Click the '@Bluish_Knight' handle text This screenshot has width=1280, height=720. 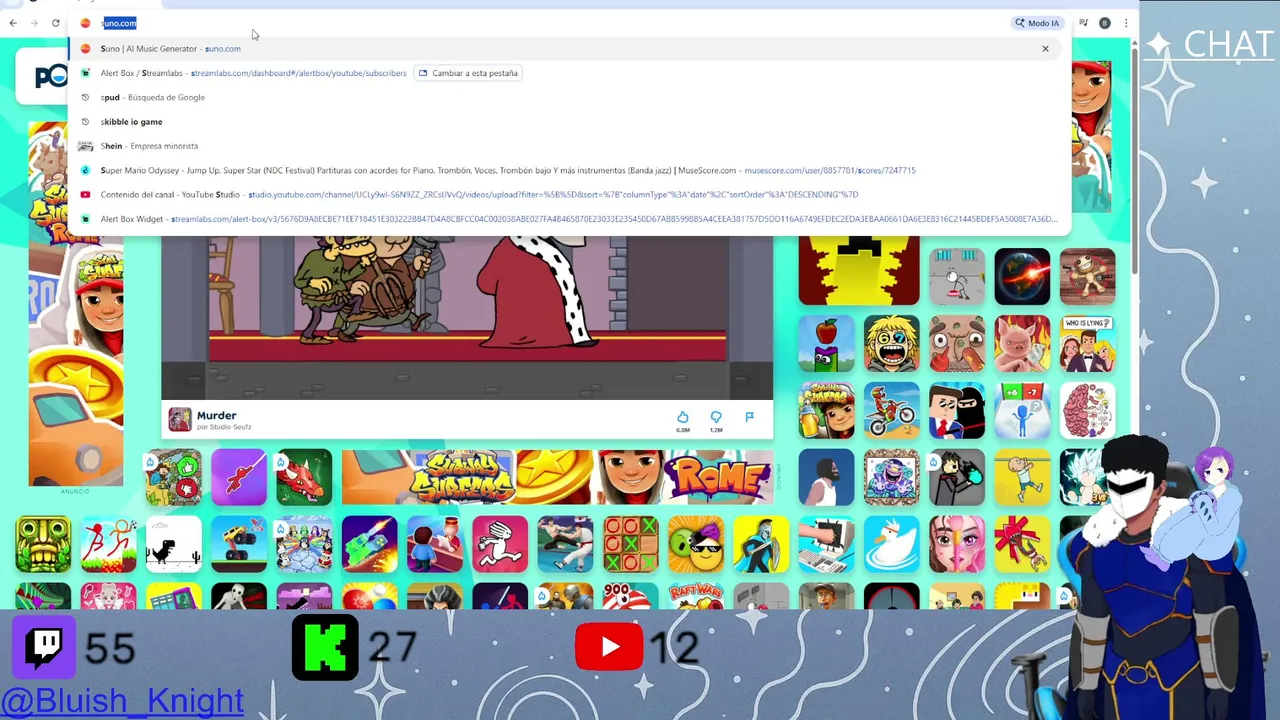(122, 700)
